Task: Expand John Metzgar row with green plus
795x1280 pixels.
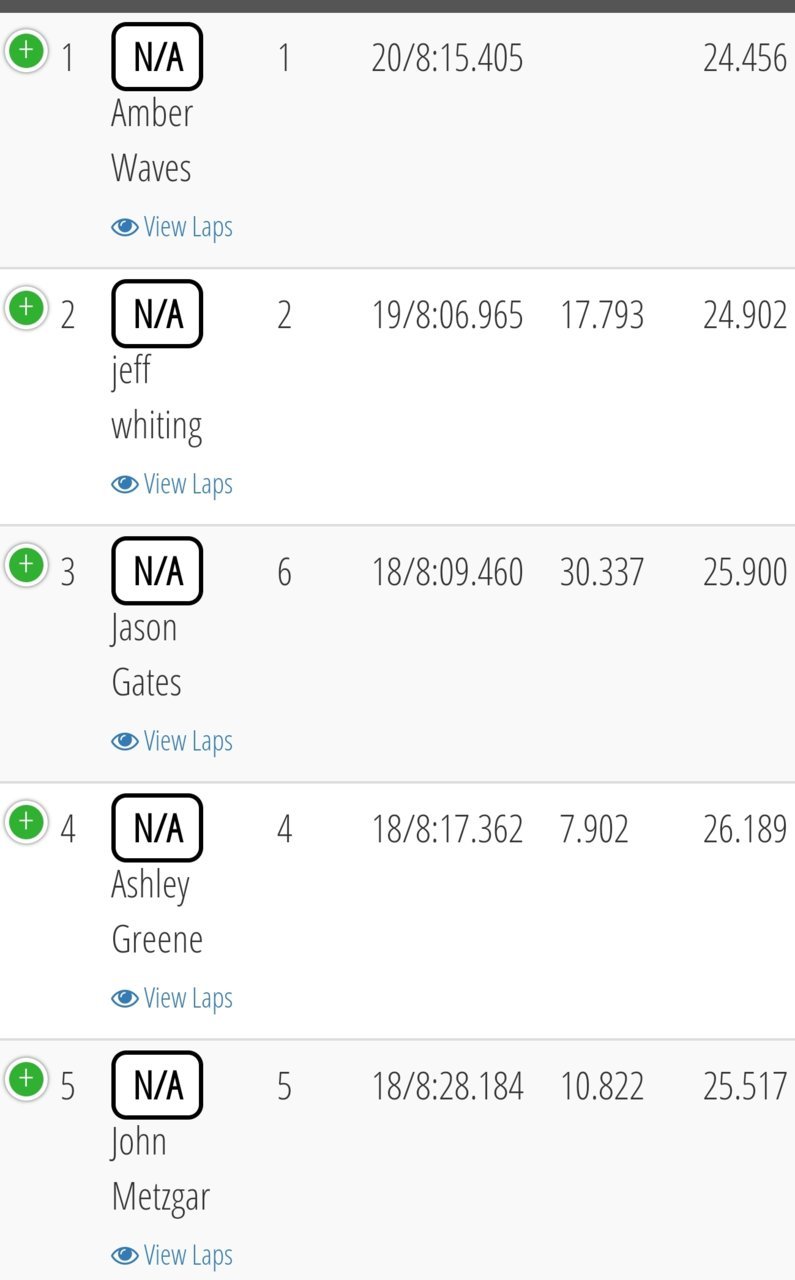Action: tap(26, 1079)
